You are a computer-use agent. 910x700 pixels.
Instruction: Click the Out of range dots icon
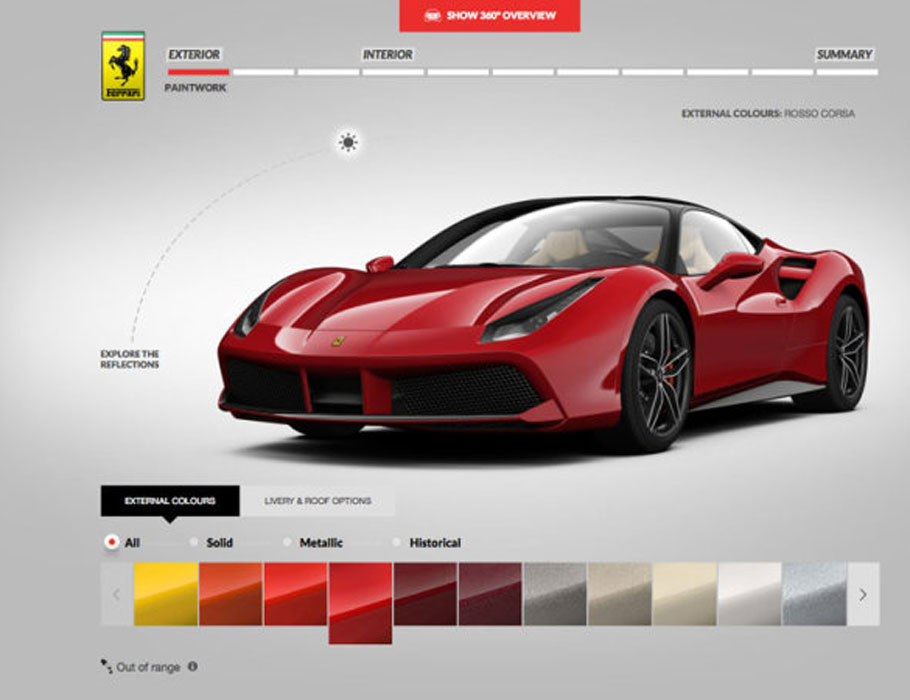pos(106,665)
